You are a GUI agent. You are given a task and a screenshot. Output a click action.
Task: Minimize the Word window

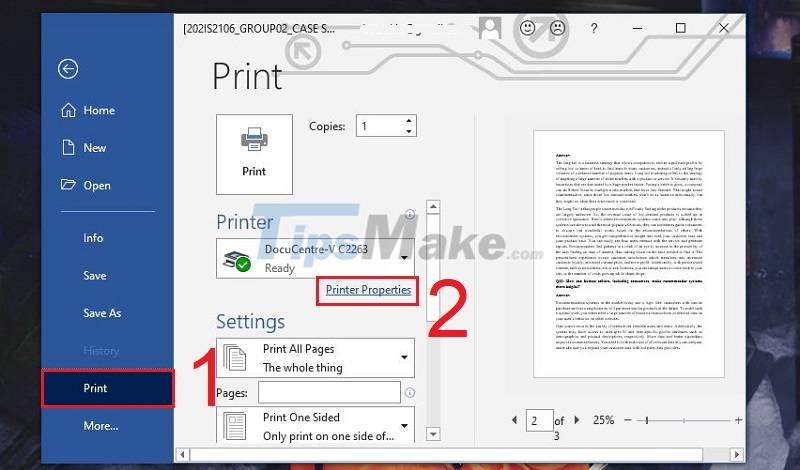637,28
